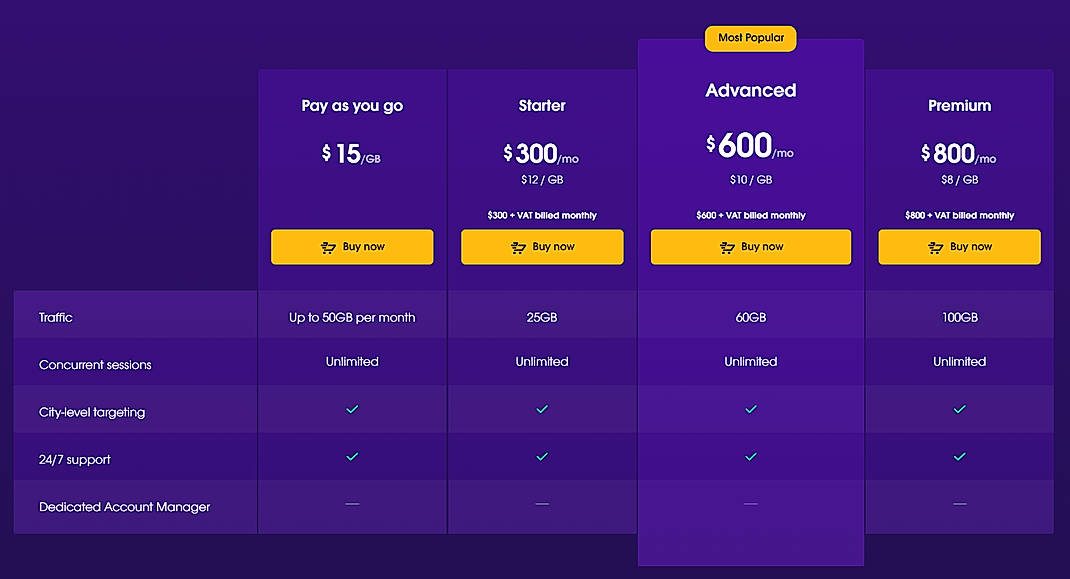Select the Premium plan header

point(959,105)
